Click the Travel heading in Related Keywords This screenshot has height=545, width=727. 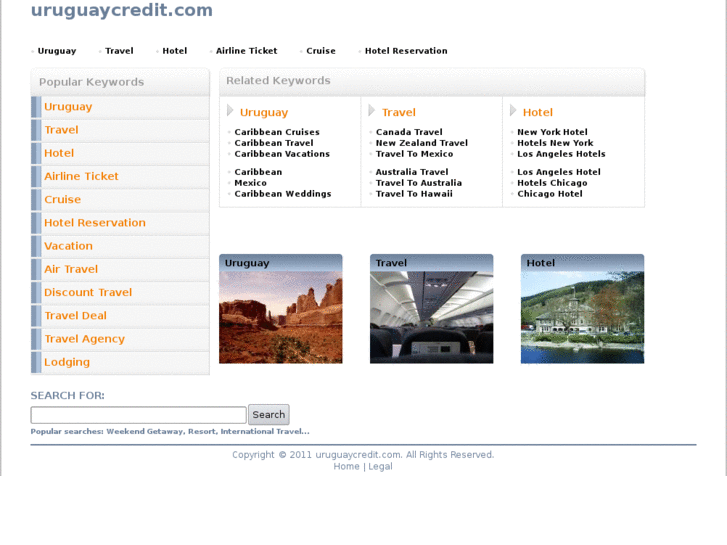coord(399,112)
